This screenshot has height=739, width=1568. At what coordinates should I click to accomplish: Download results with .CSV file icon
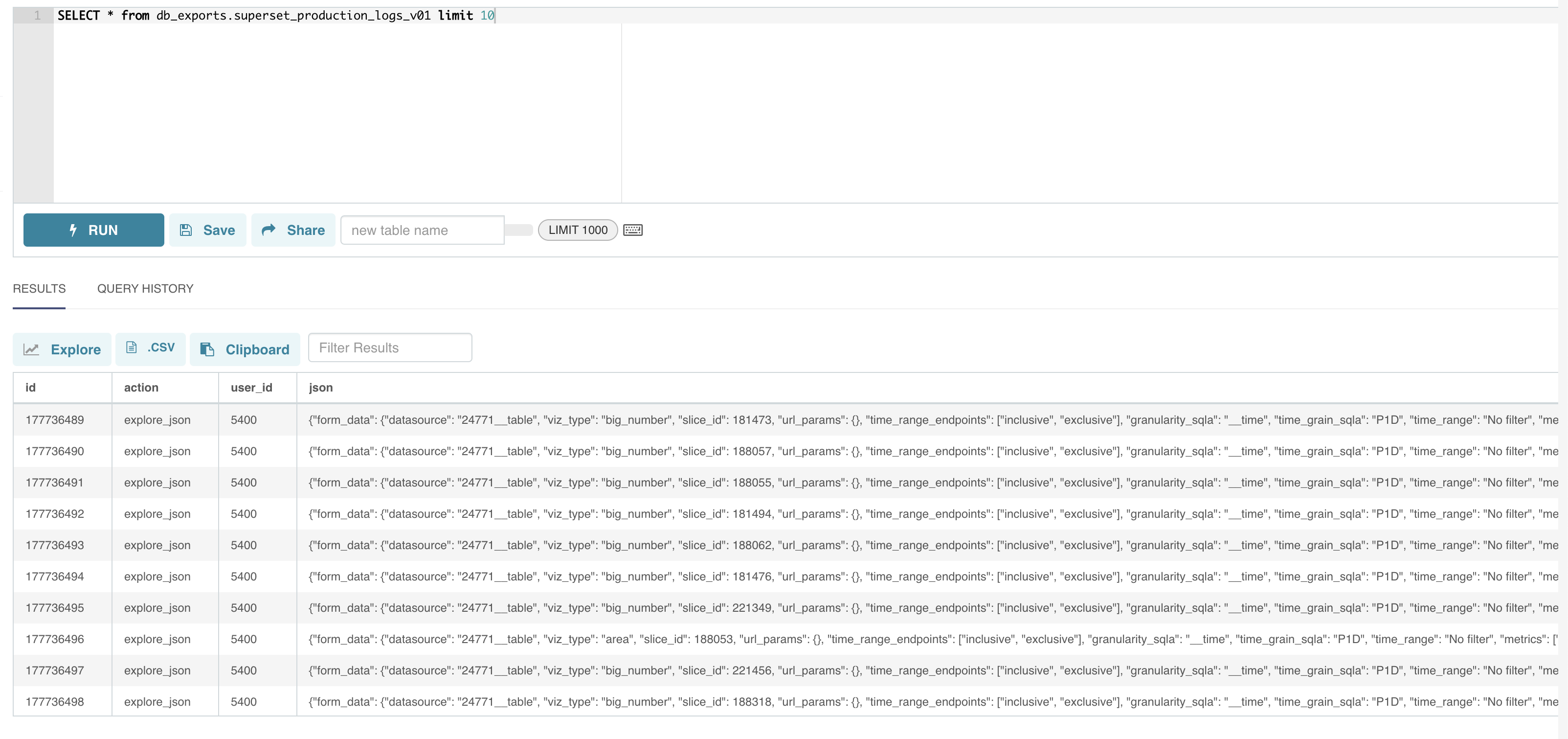point(132,347)
